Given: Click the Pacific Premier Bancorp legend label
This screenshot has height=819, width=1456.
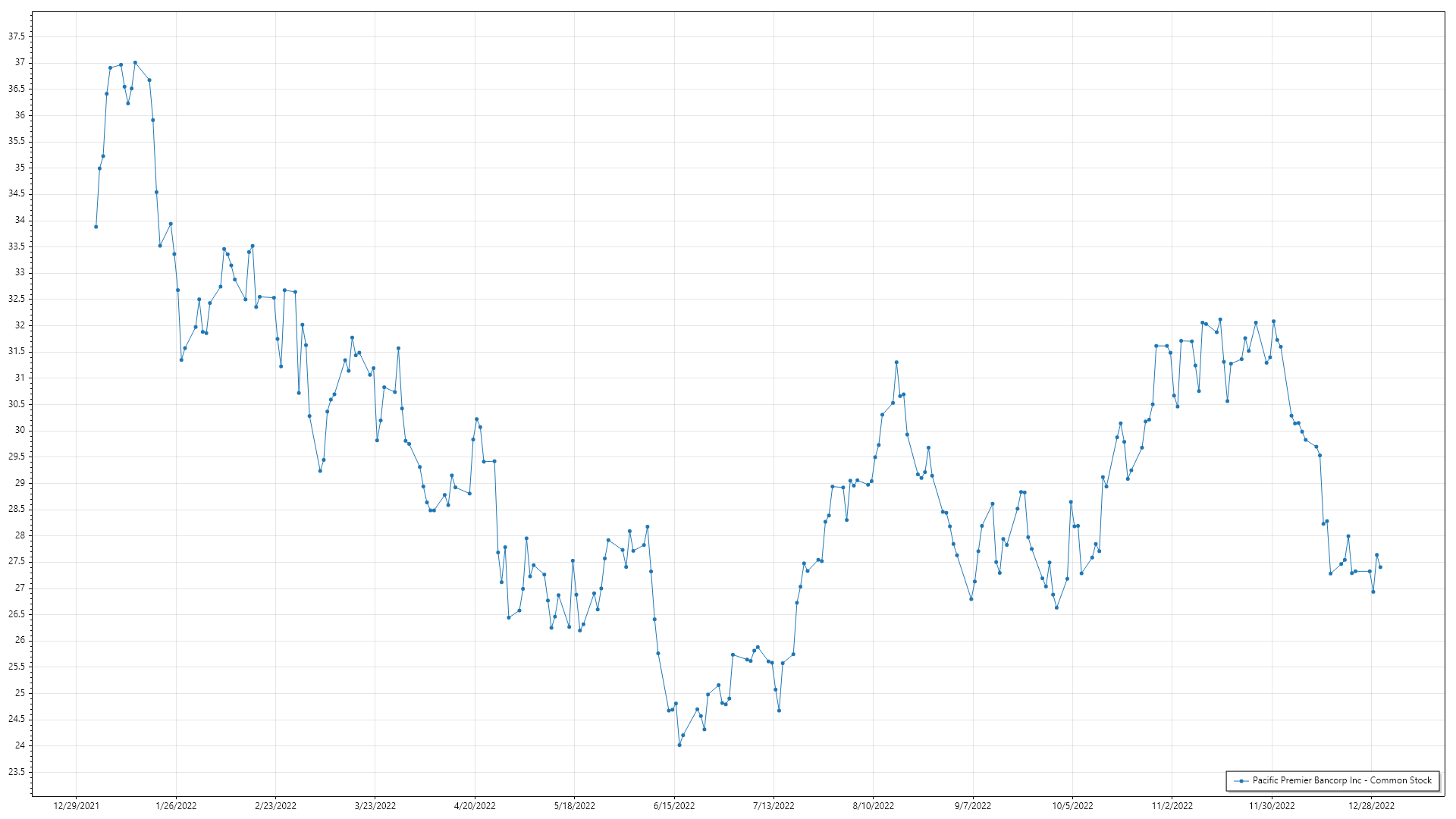Looking at the screenshot, I should point(1341,780).
